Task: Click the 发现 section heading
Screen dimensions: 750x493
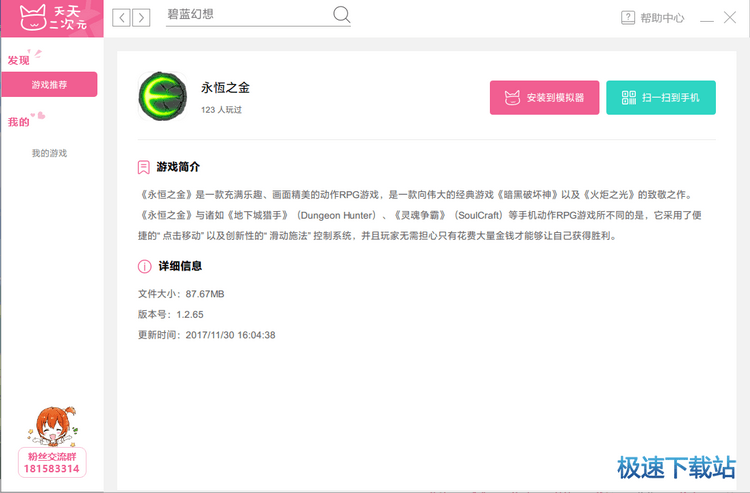Action: 19,60
